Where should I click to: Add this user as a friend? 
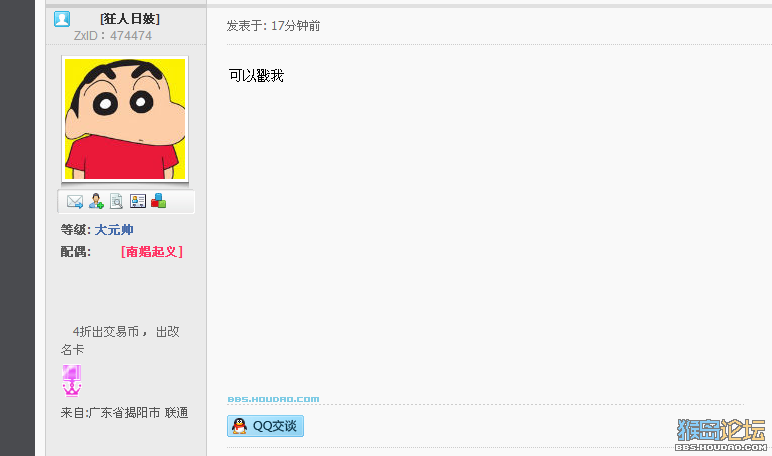[96, 201]
